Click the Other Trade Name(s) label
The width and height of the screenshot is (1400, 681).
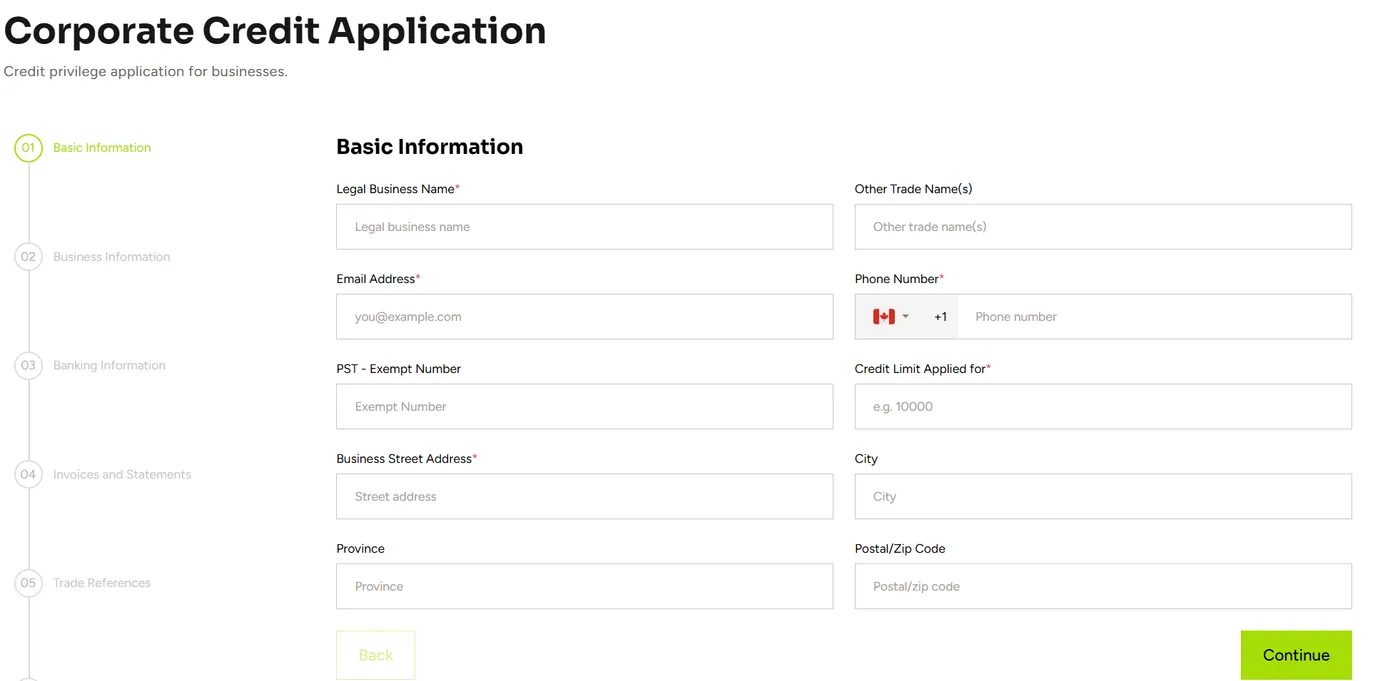click(913, 189)
